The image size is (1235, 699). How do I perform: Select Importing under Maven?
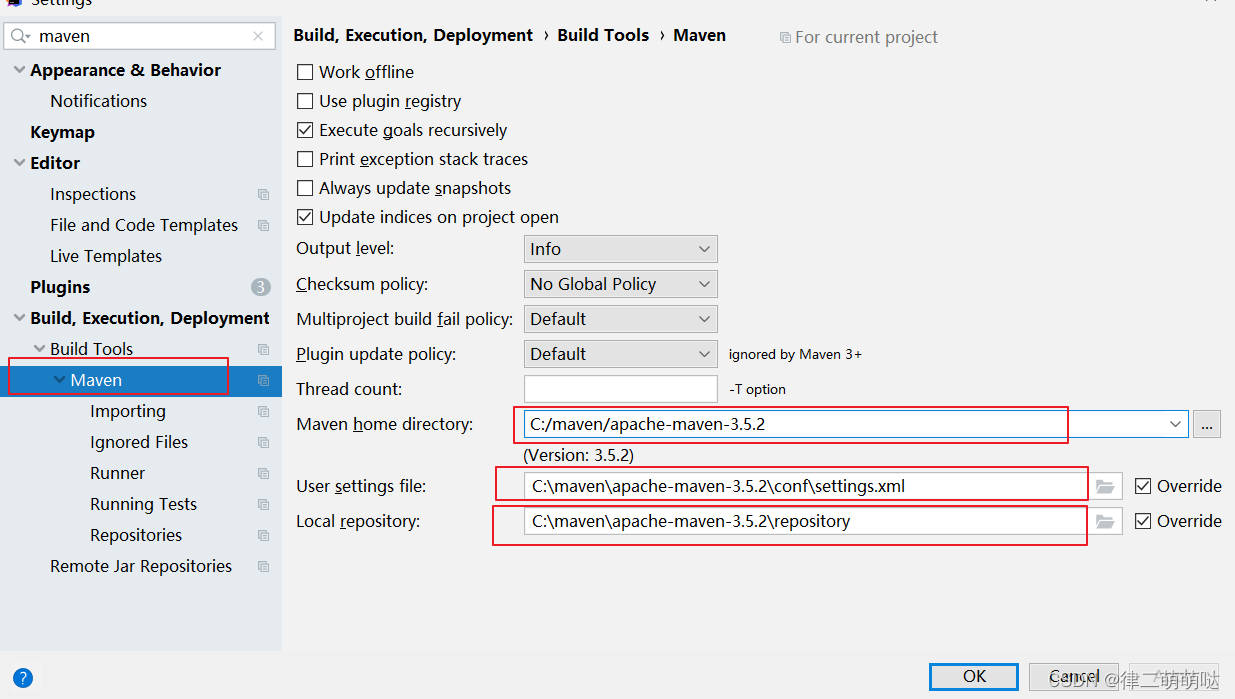tap(128, 411)
